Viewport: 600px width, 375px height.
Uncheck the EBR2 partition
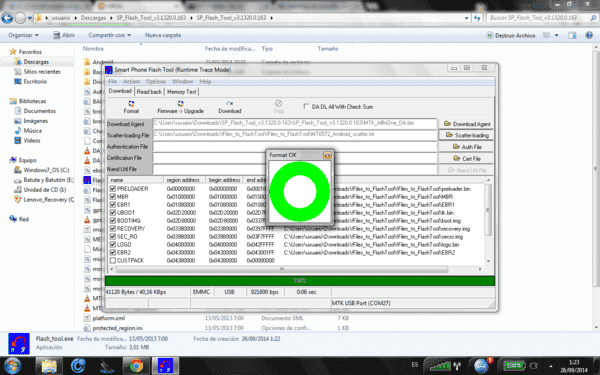coord(113,253)
